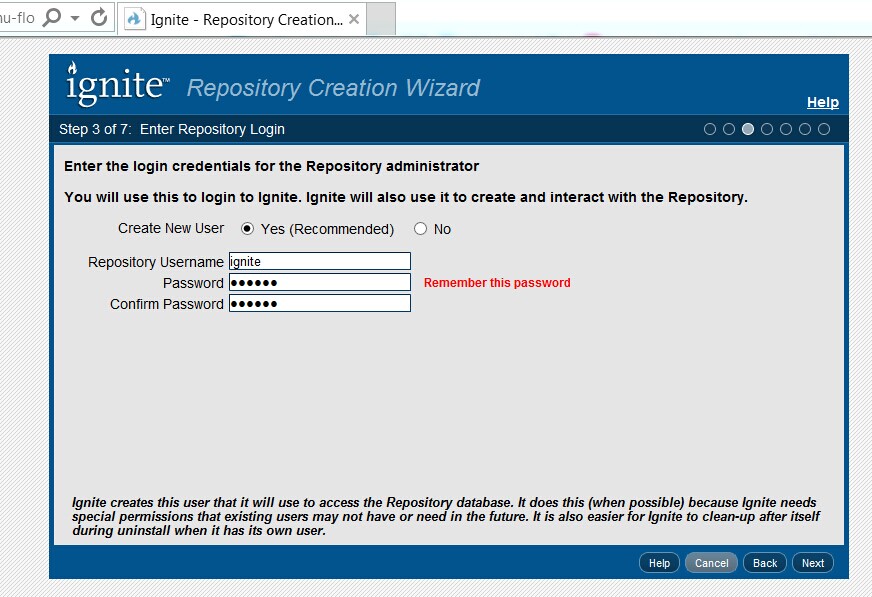The height and width of the screenshot is (597, 872).
Task: Click the Help button in the footer
Action: pyautogui.click(x=659, y=563)
